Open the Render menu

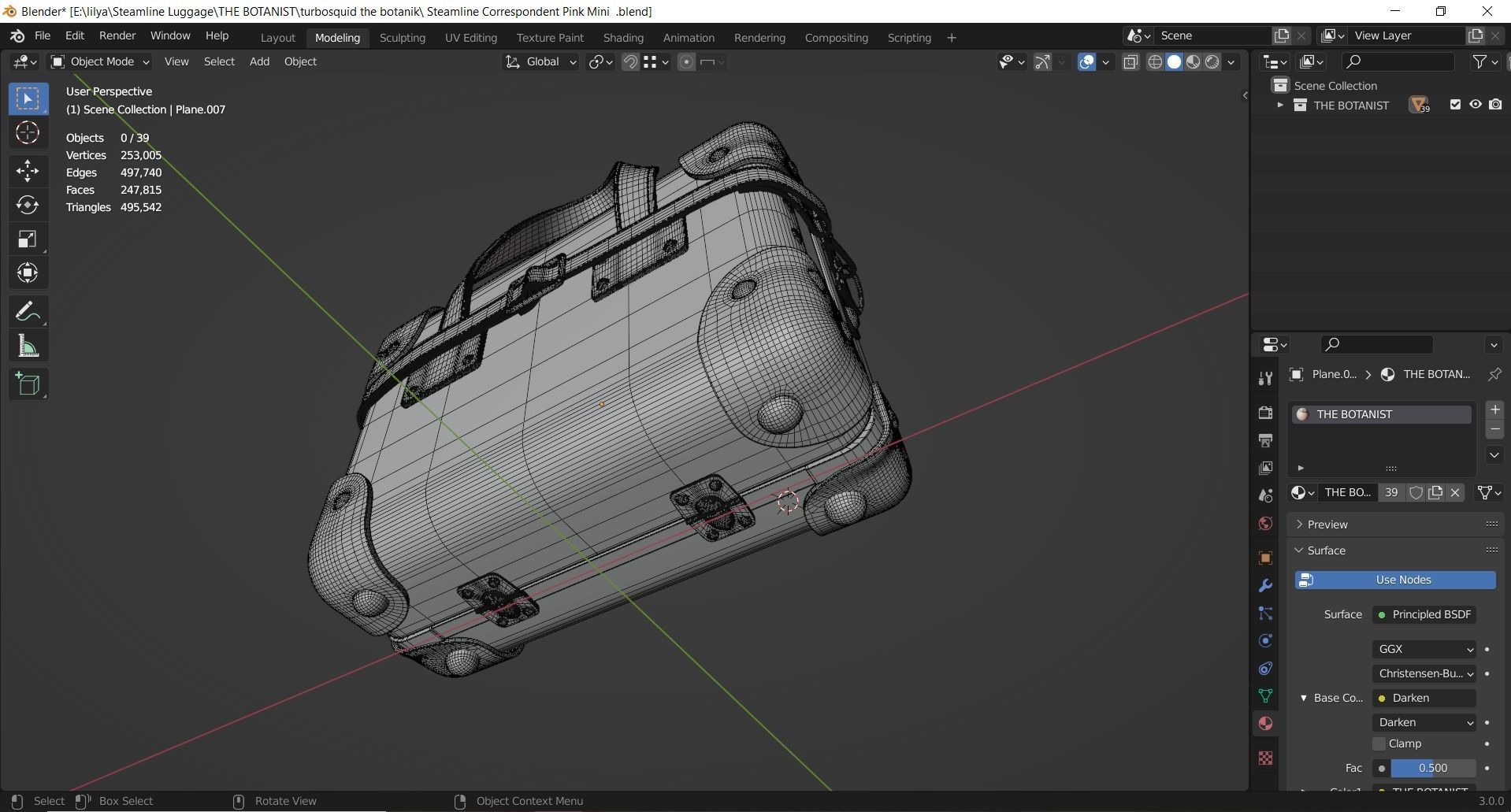117,35
